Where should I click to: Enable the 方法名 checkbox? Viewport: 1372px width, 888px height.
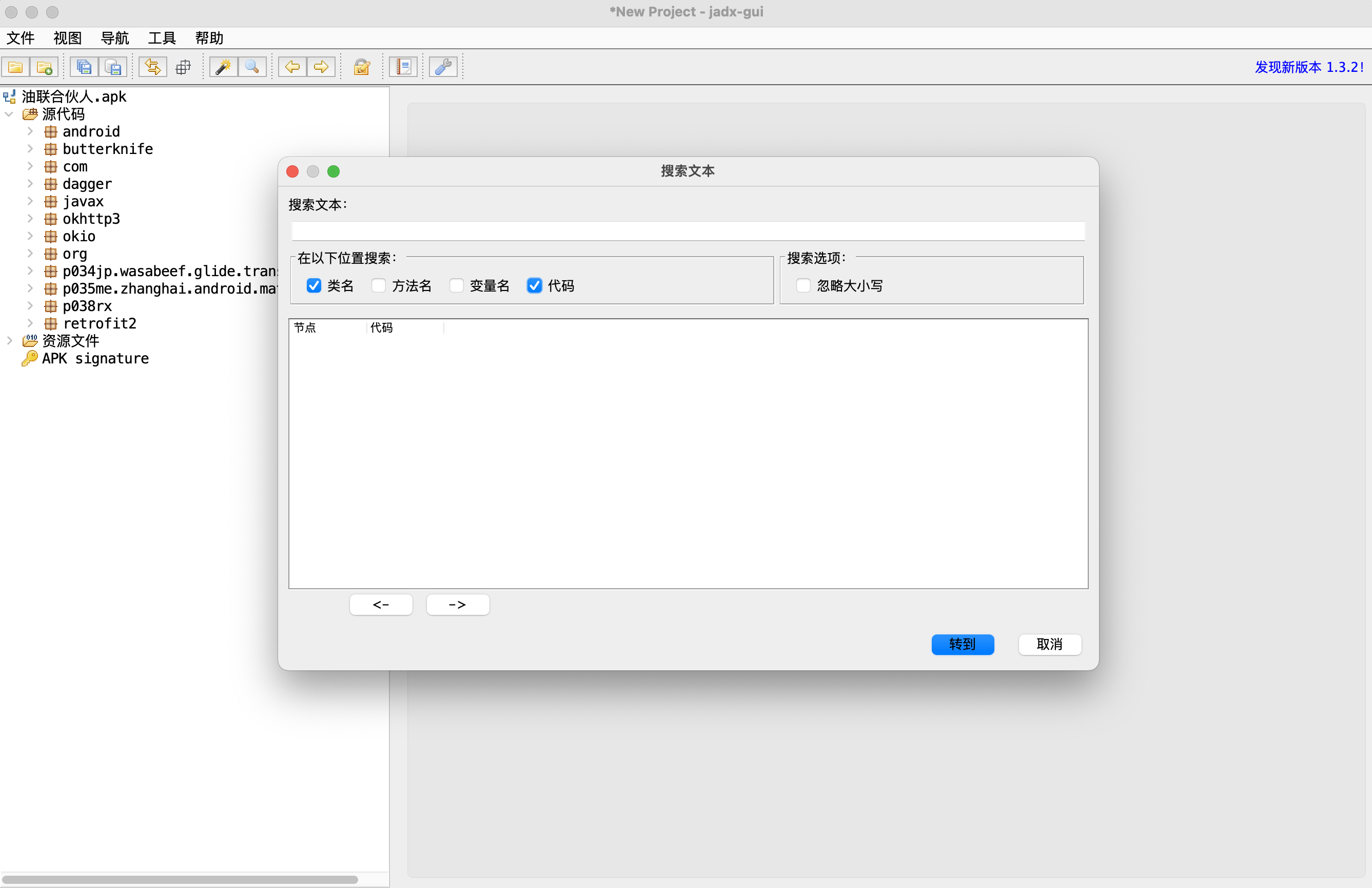(x=379, y=285)
